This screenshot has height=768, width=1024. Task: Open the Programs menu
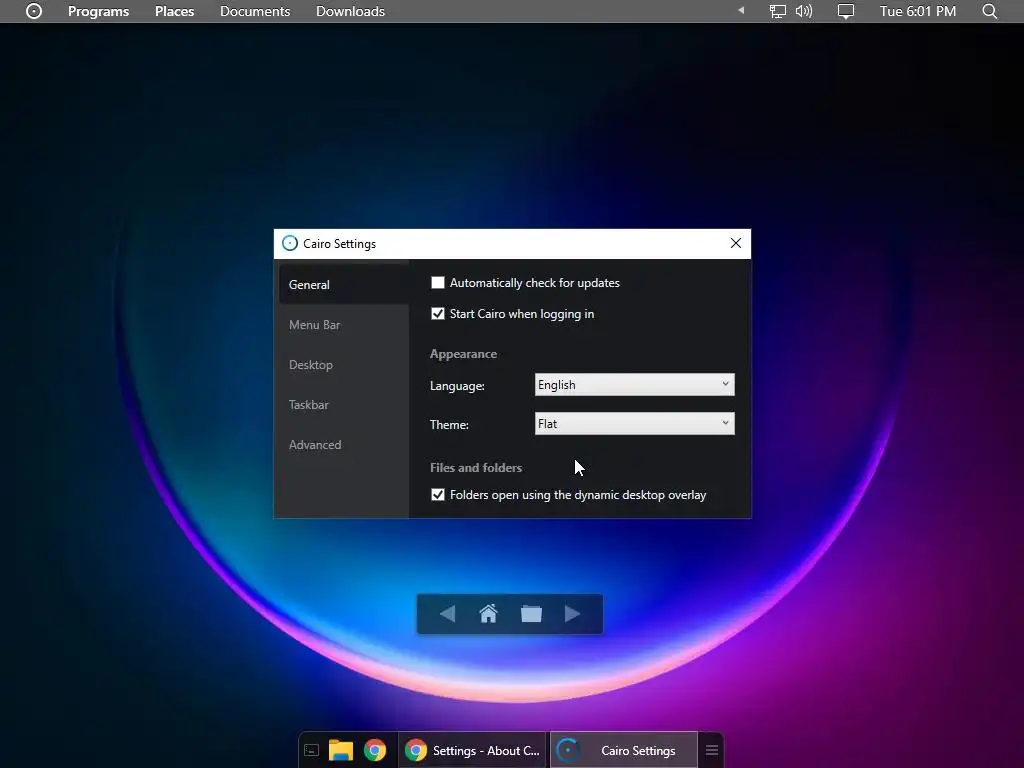coord(99,11)
